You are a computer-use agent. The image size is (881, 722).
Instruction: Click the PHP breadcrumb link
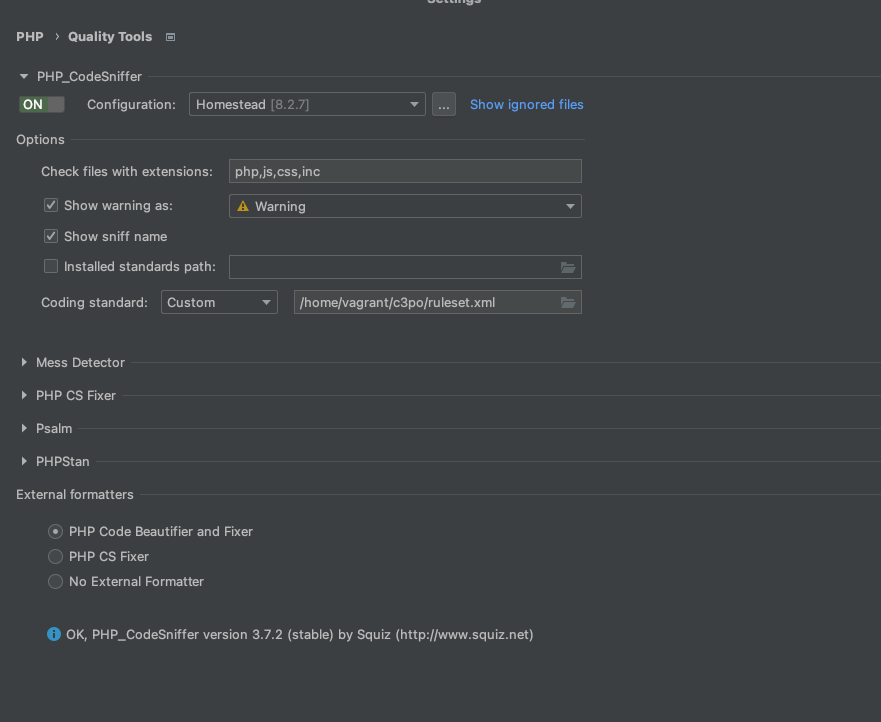tap(29, 36)
